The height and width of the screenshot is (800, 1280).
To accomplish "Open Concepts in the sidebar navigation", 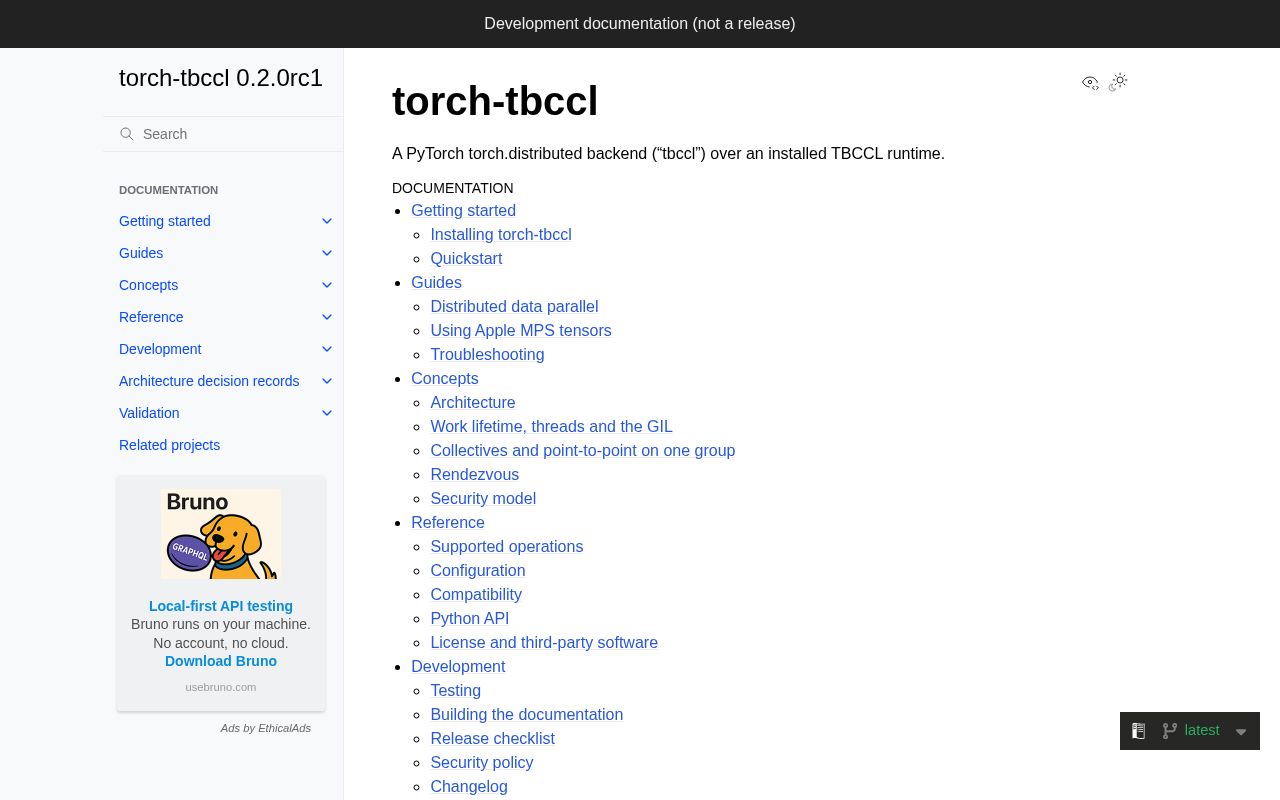I will (x=148, y=285).
